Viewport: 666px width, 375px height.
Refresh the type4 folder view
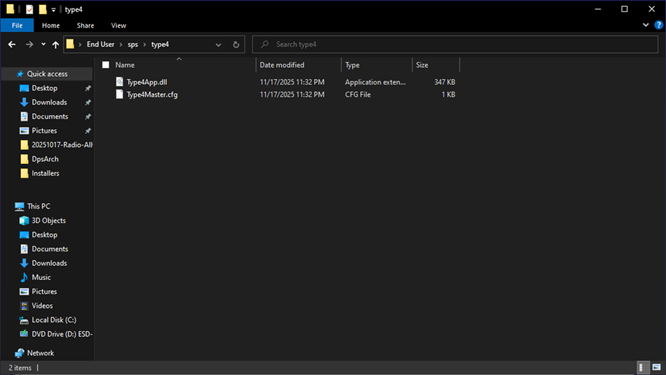click(x=236, y=44)
